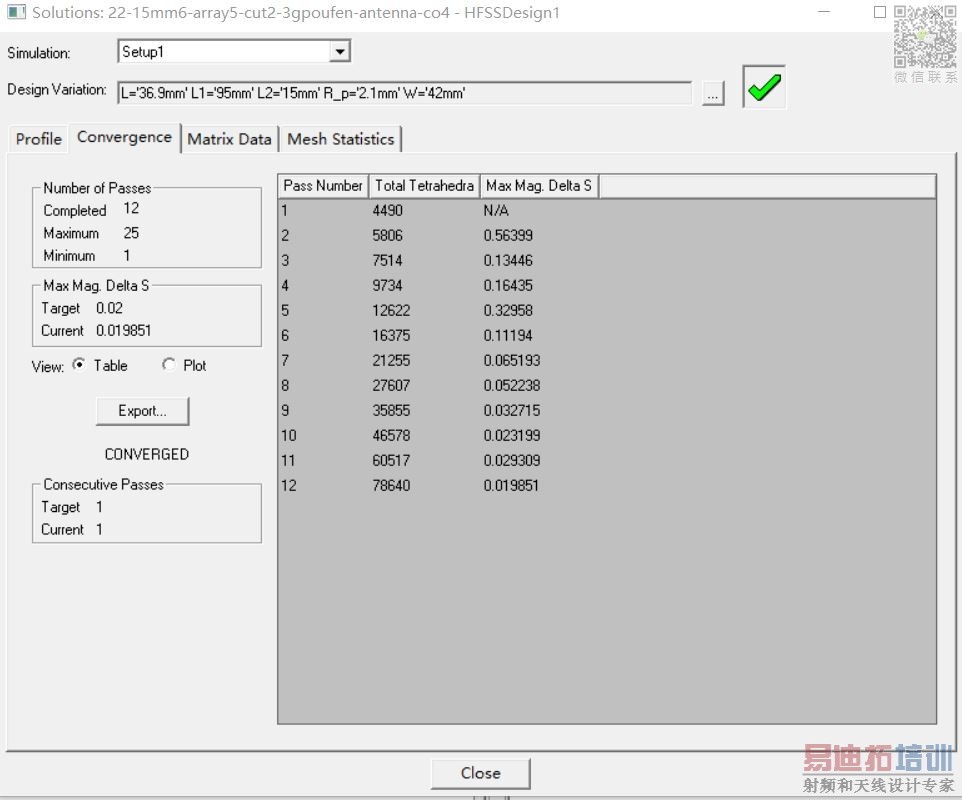The height and width of the screenshot is (800, 962).
Task: Click the N/A delta S cell
Action: 496,210
